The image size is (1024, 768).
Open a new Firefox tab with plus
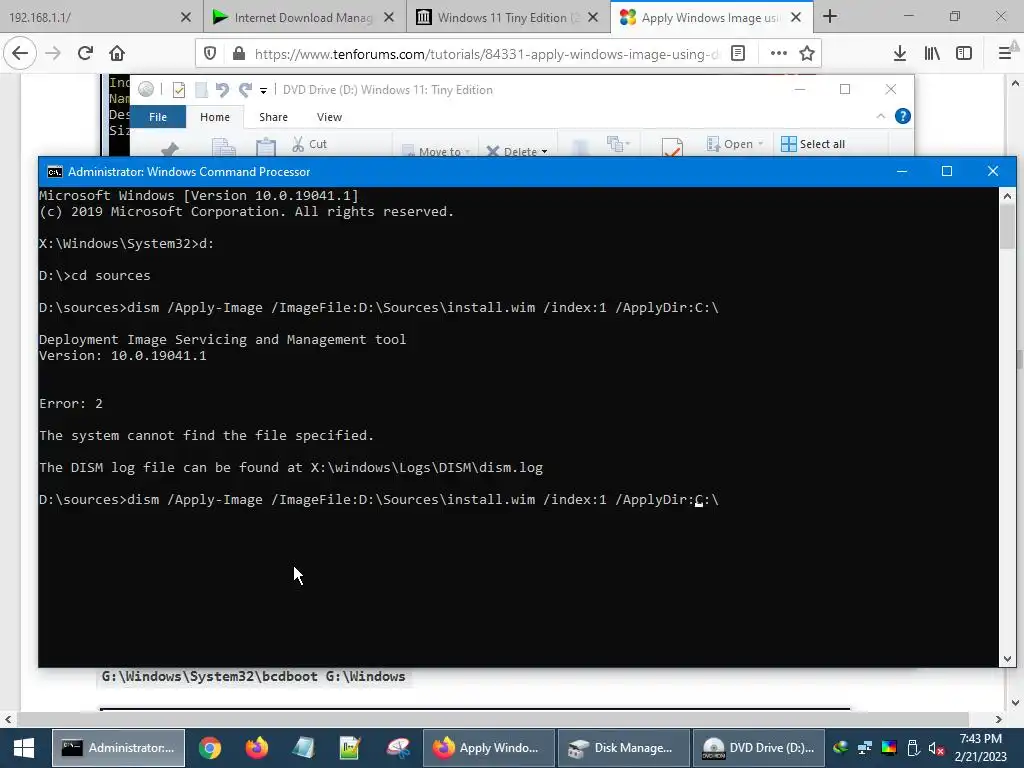click(x=830, y=17)
